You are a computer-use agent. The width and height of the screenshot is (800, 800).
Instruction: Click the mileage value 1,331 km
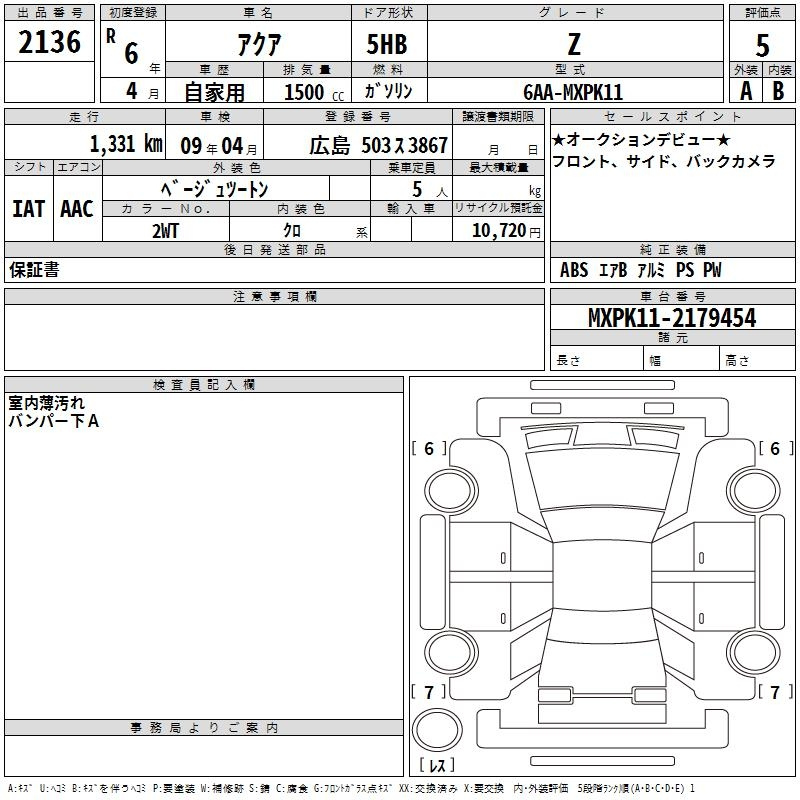pos(125,144)
